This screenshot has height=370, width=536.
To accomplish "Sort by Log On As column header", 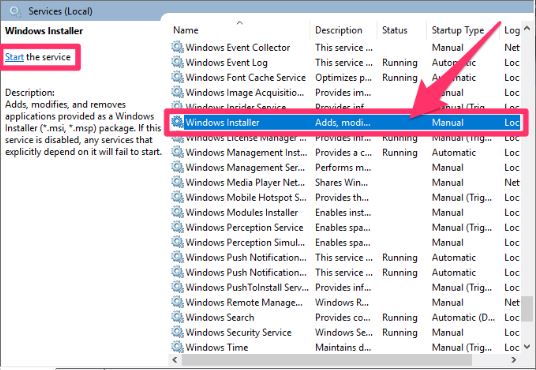I will [x=511, y=30].
